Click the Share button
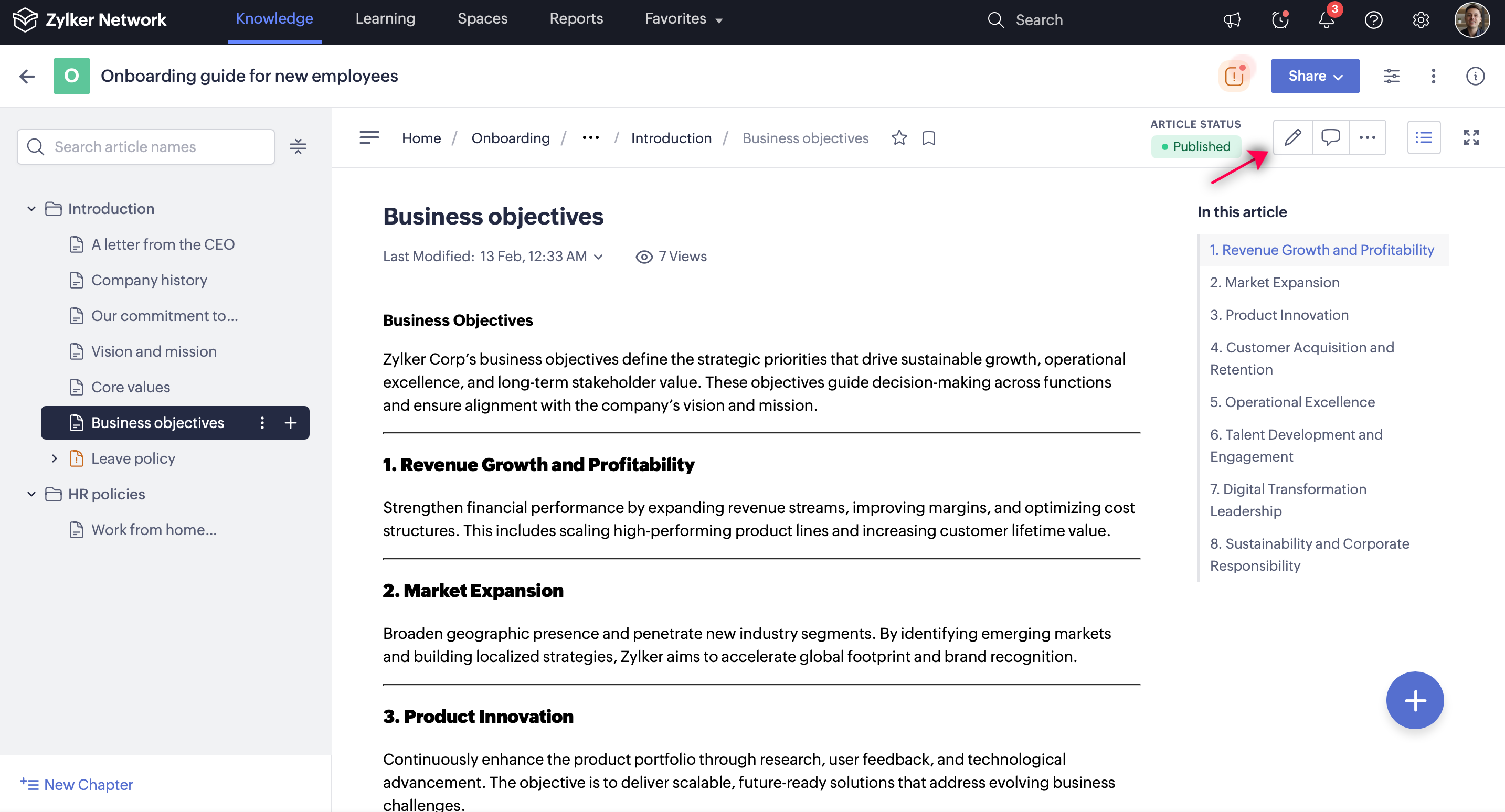 pyautogui.click(x=1315, y=76)
